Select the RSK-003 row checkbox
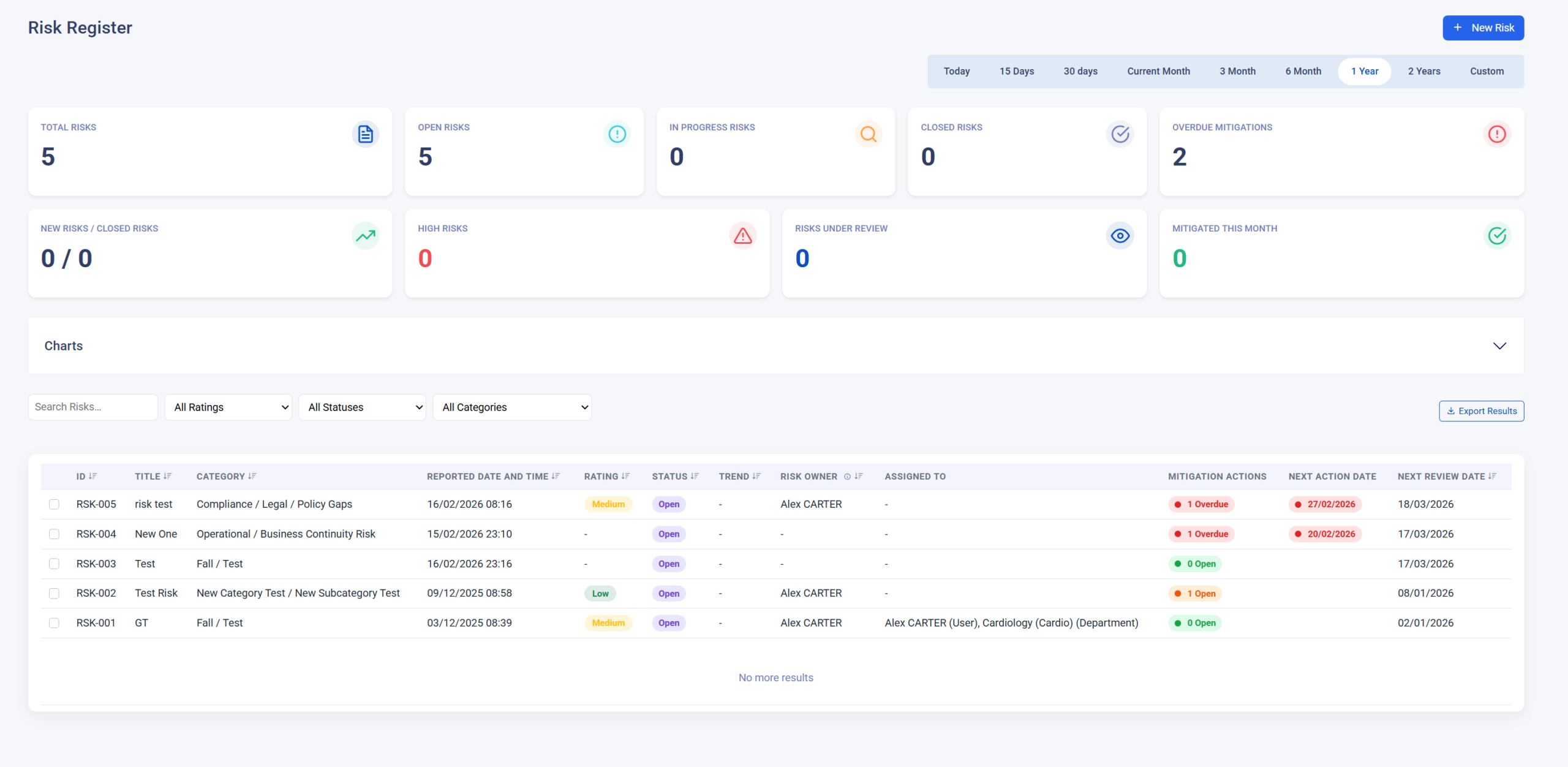The image size is (1568, 767). click(x=54, y=564)
